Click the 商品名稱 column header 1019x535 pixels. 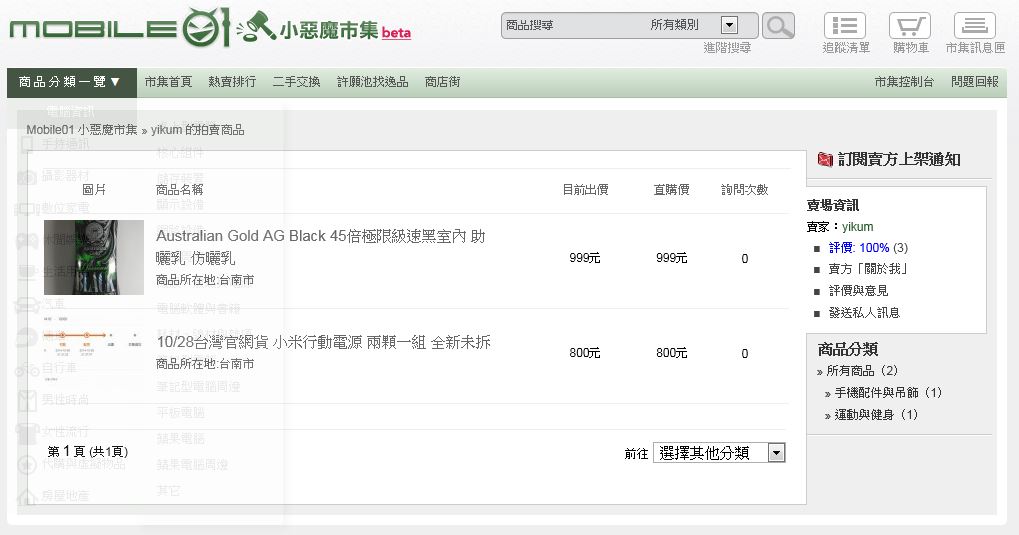(179, 190)
